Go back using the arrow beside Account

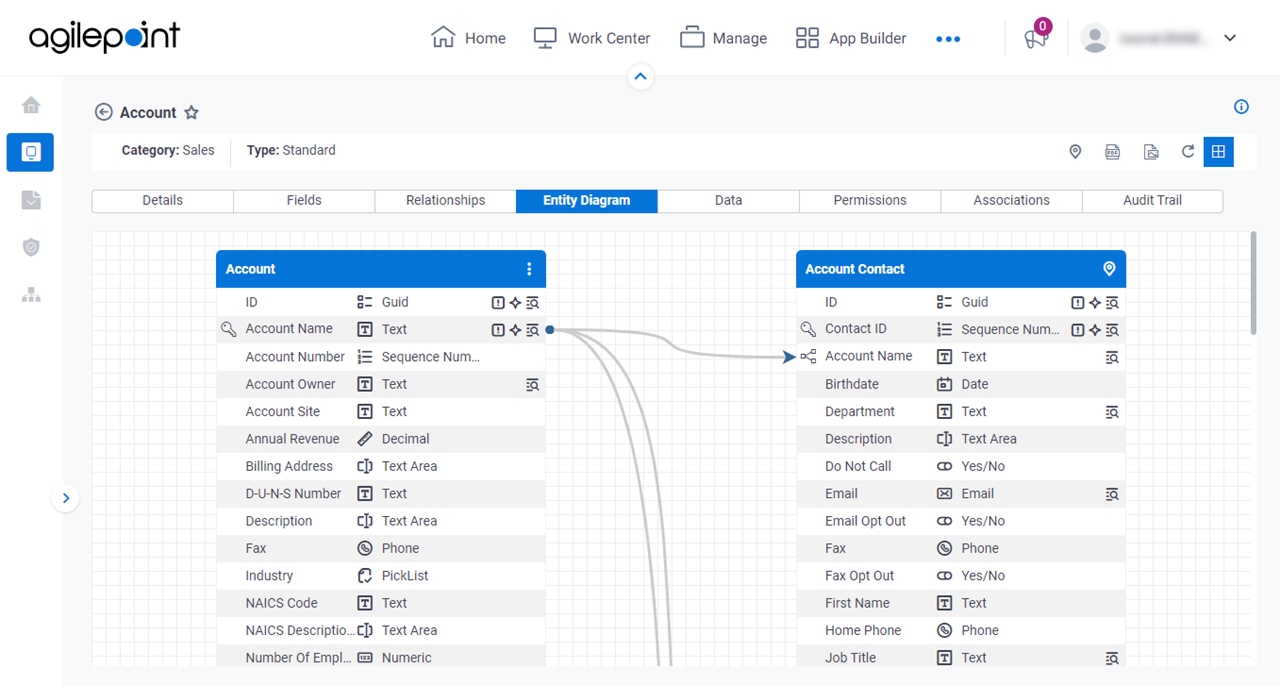(103, 112)
